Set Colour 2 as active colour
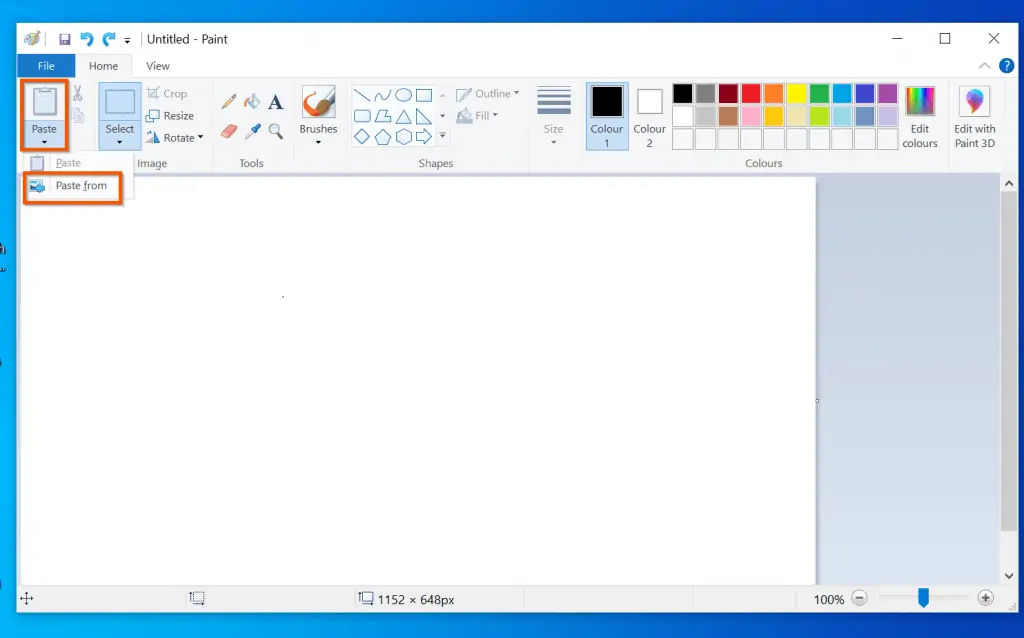 pyautogui.click(x=649, y=116)
